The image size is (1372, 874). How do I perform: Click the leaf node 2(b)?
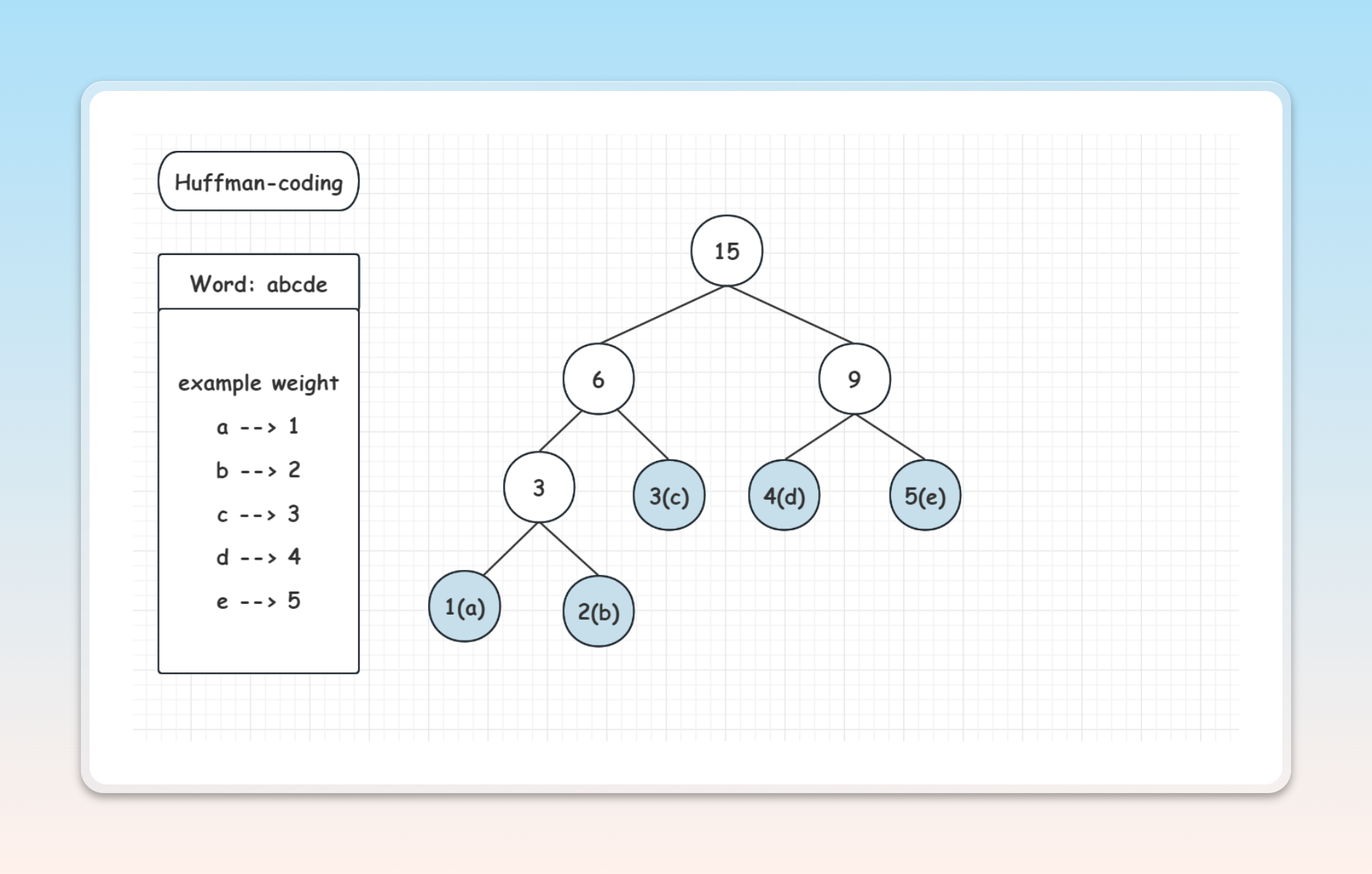click(x=599, y=612)
